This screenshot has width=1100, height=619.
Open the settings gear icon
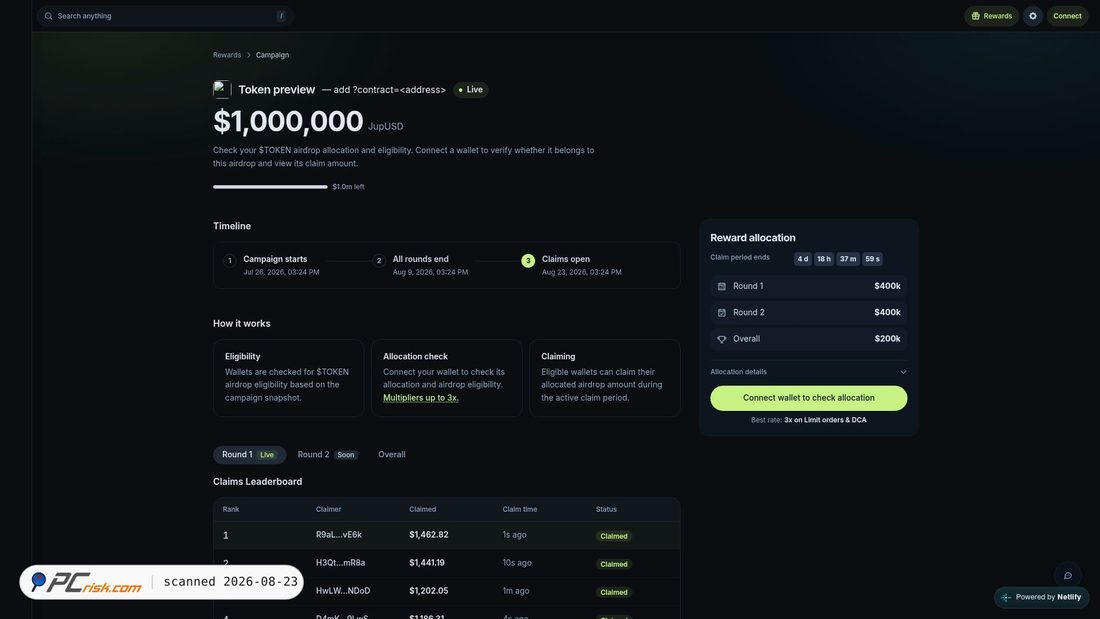[x=1033, y=16]
